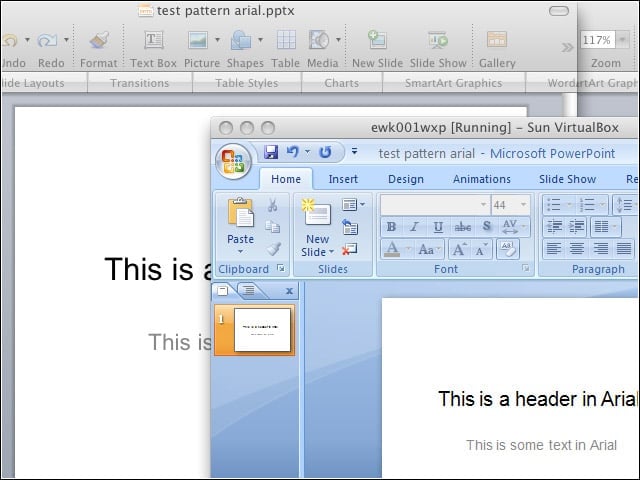Open the Zoom 117% dropdown in Mac window
The height and width of the screenshot is (480, 640).
point(623,40)
